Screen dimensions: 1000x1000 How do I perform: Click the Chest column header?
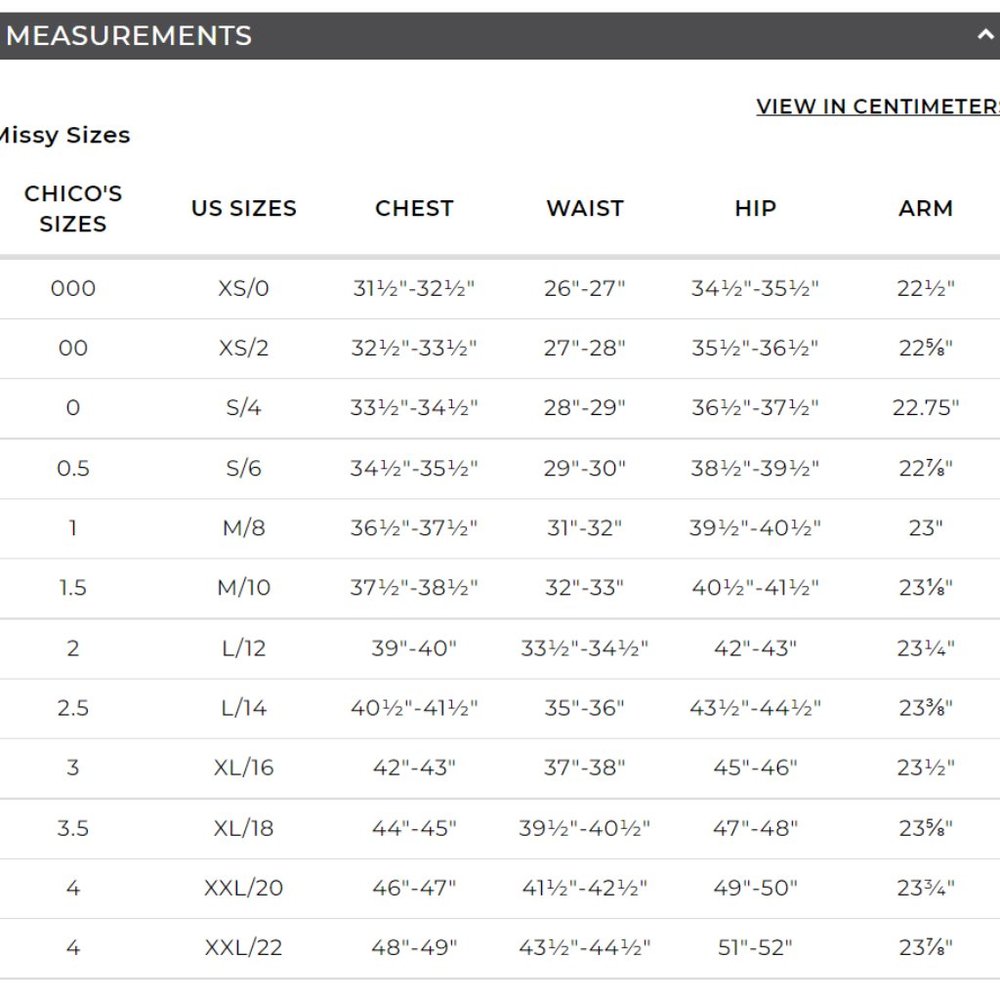[414, 208]
